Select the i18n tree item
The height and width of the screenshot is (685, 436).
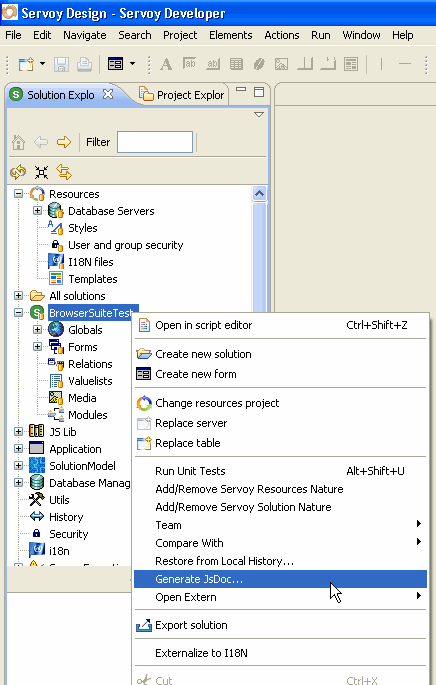pos(59,551)
